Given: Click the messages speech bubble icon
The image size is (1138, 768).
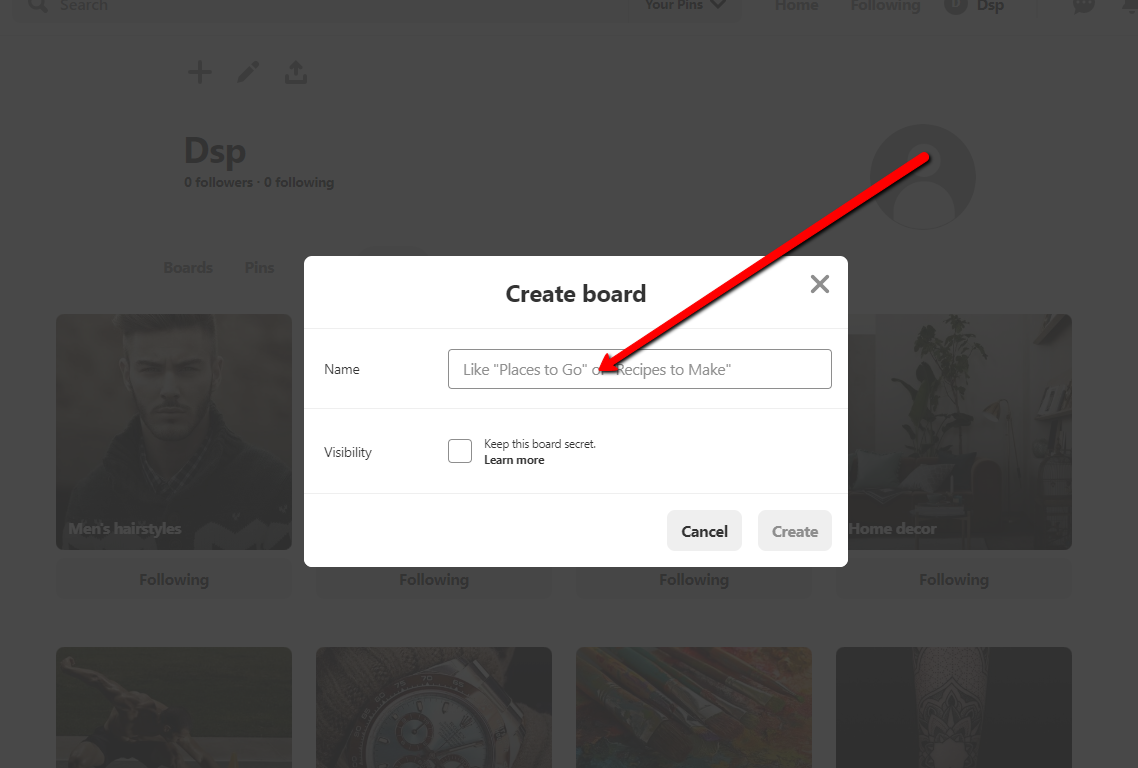Looking at the screenshot, I should [x=1083, y=6].
